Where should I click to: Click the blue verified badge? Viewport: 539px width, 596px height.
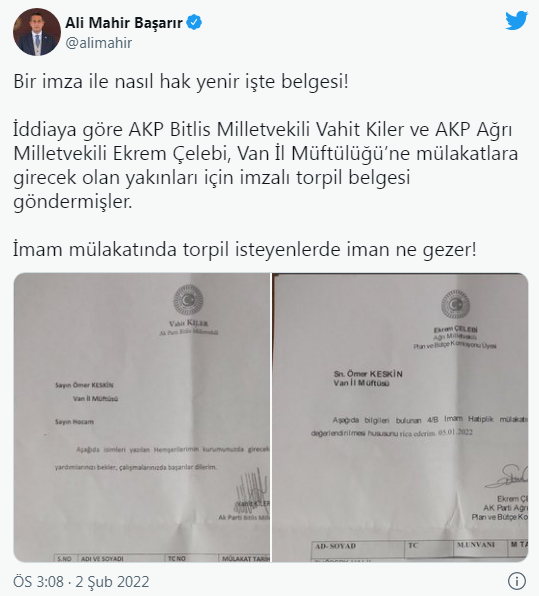[x=194, y=23]
